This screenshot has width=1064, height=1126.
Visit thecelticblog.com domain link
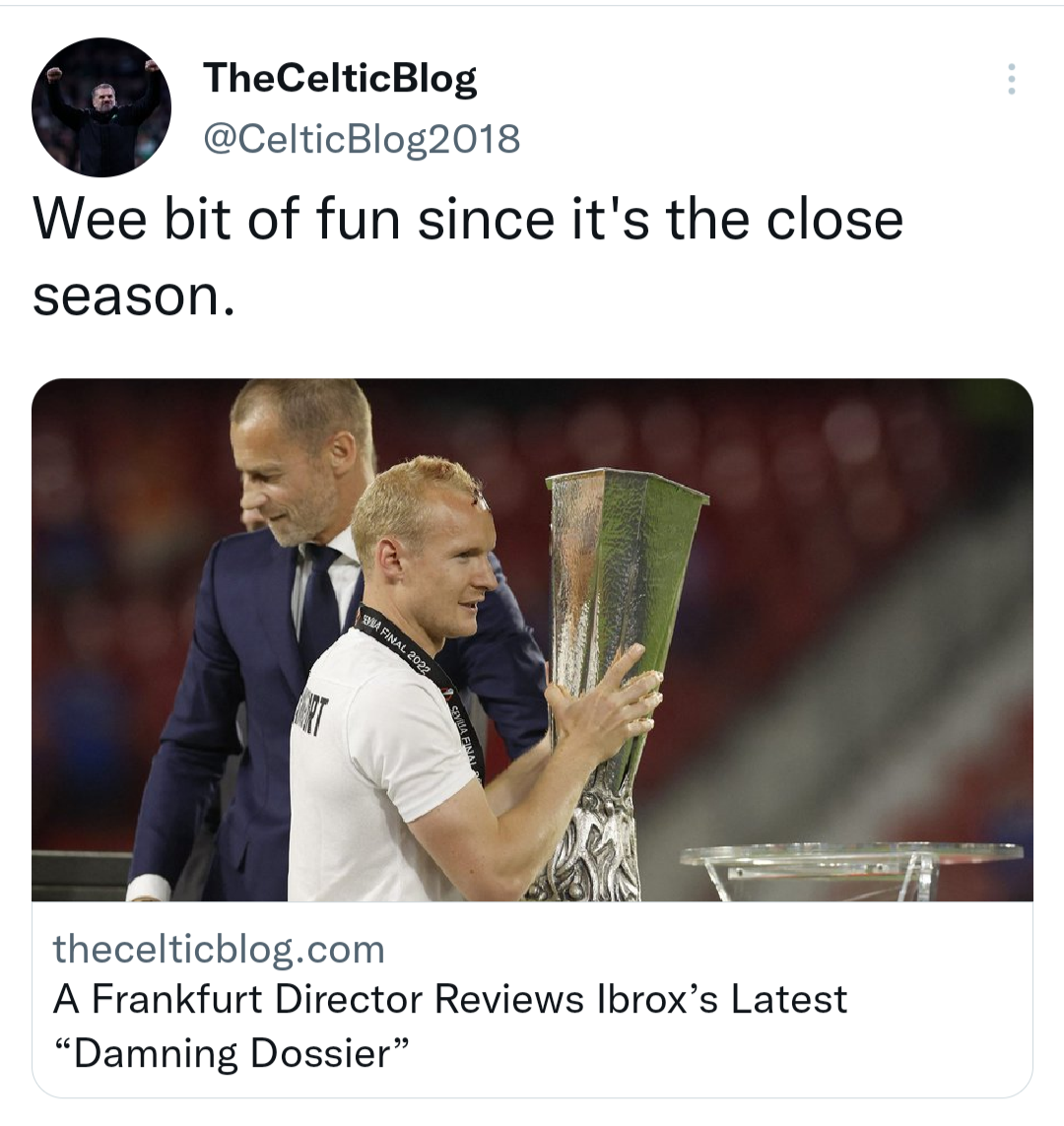pyautogui.click(x=219, y=950)
